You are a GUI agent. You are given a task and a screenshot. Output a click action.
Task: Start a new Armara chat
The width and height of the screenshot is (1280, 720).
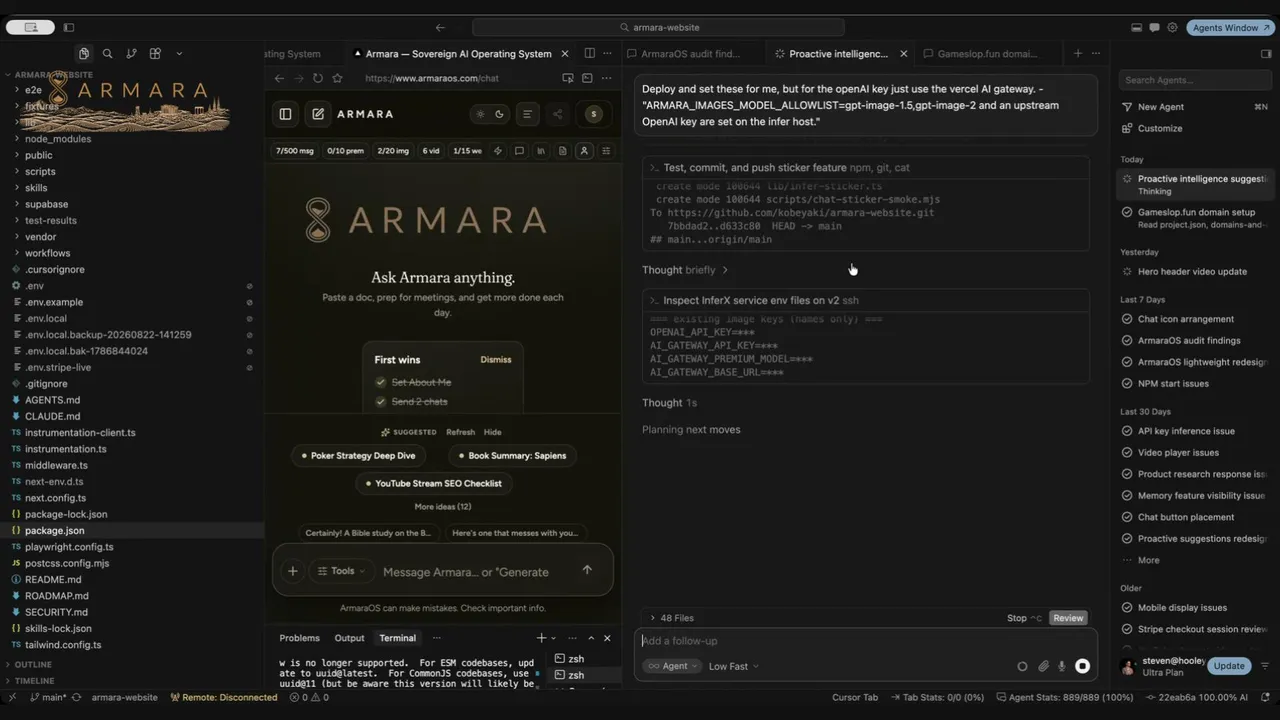pyautogui.click(x=318, y=114)
